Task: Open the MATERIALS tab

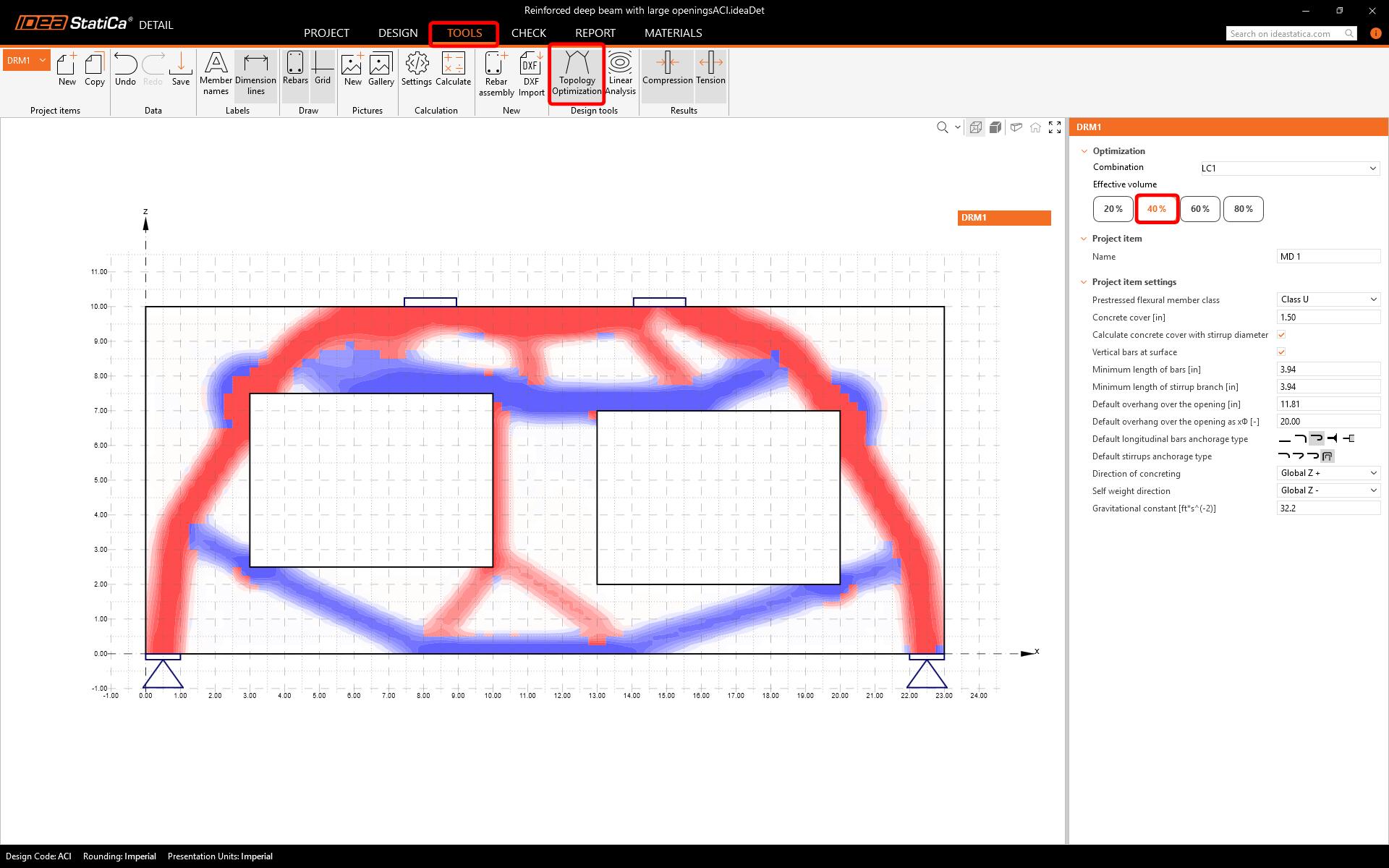Action: [673, 33]
